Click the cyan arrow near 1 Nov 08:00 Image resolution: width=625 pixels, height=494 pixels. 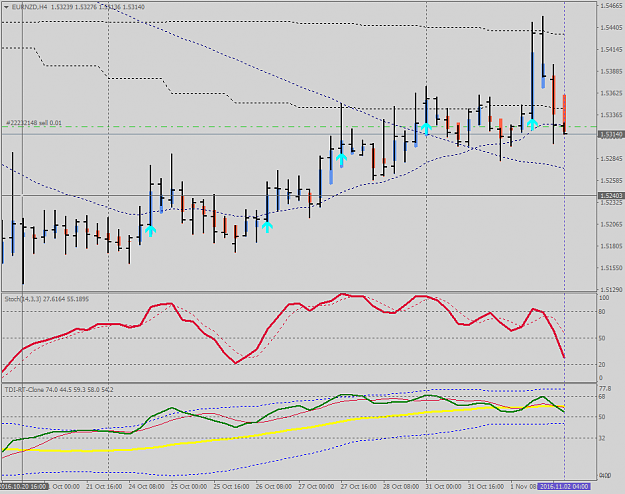point(532,124)
